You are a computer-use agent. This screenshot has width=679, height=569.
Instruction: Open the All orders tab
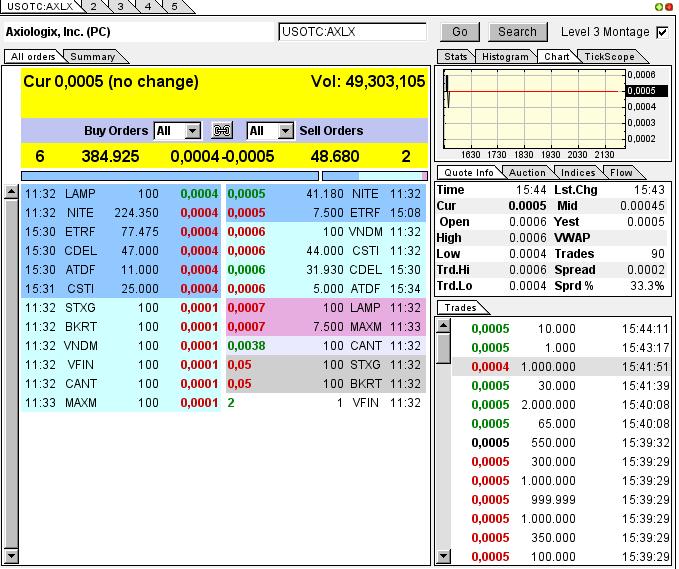(x=33, y=57)
